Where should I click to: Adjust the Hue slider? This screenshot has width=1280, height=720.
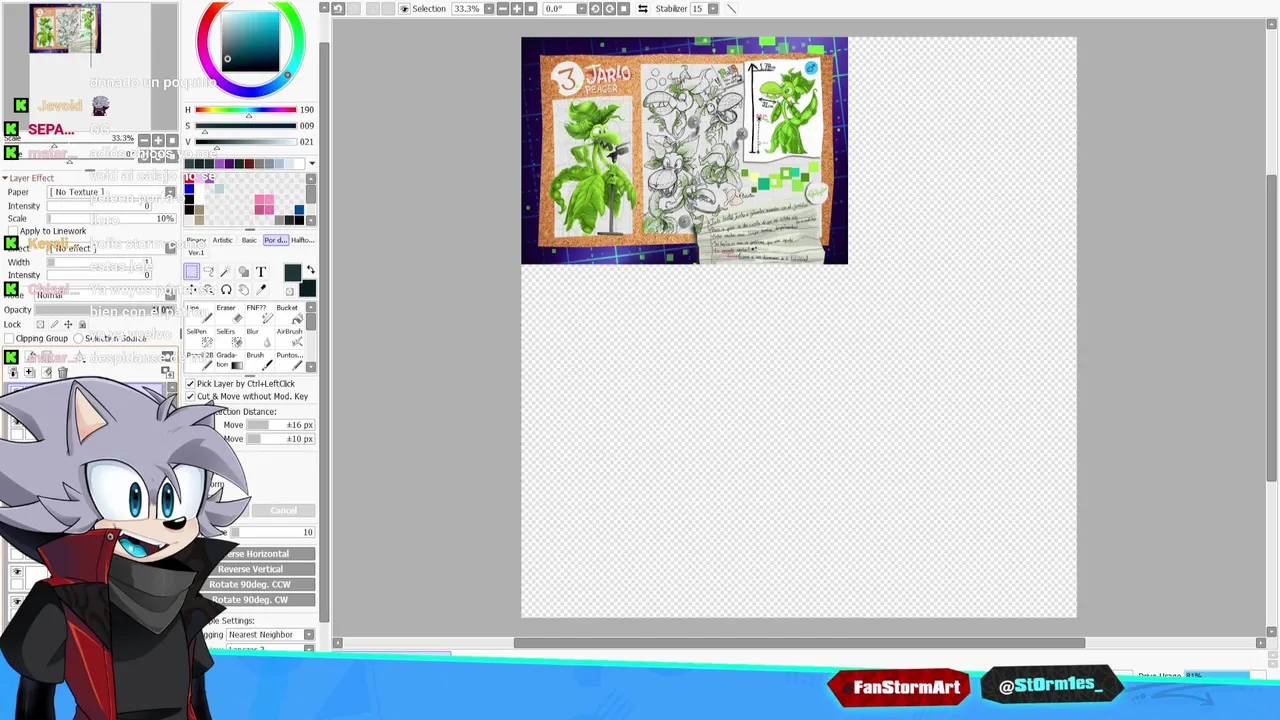245,110
